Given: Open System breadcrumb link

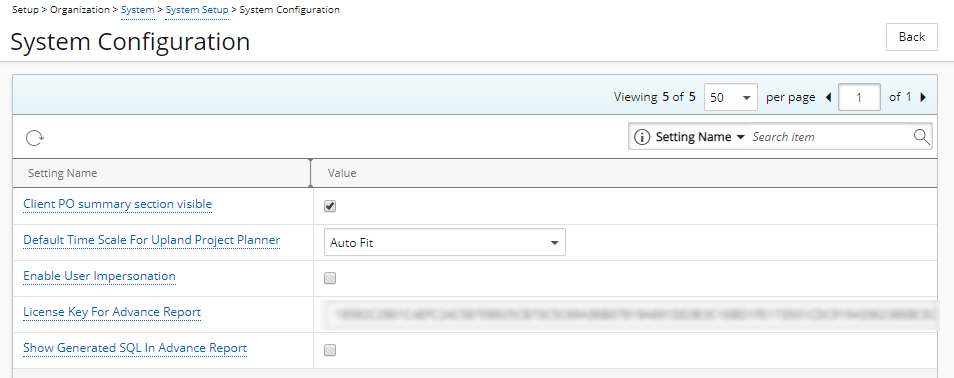Looking at the screenshot, I should point(138,10).
